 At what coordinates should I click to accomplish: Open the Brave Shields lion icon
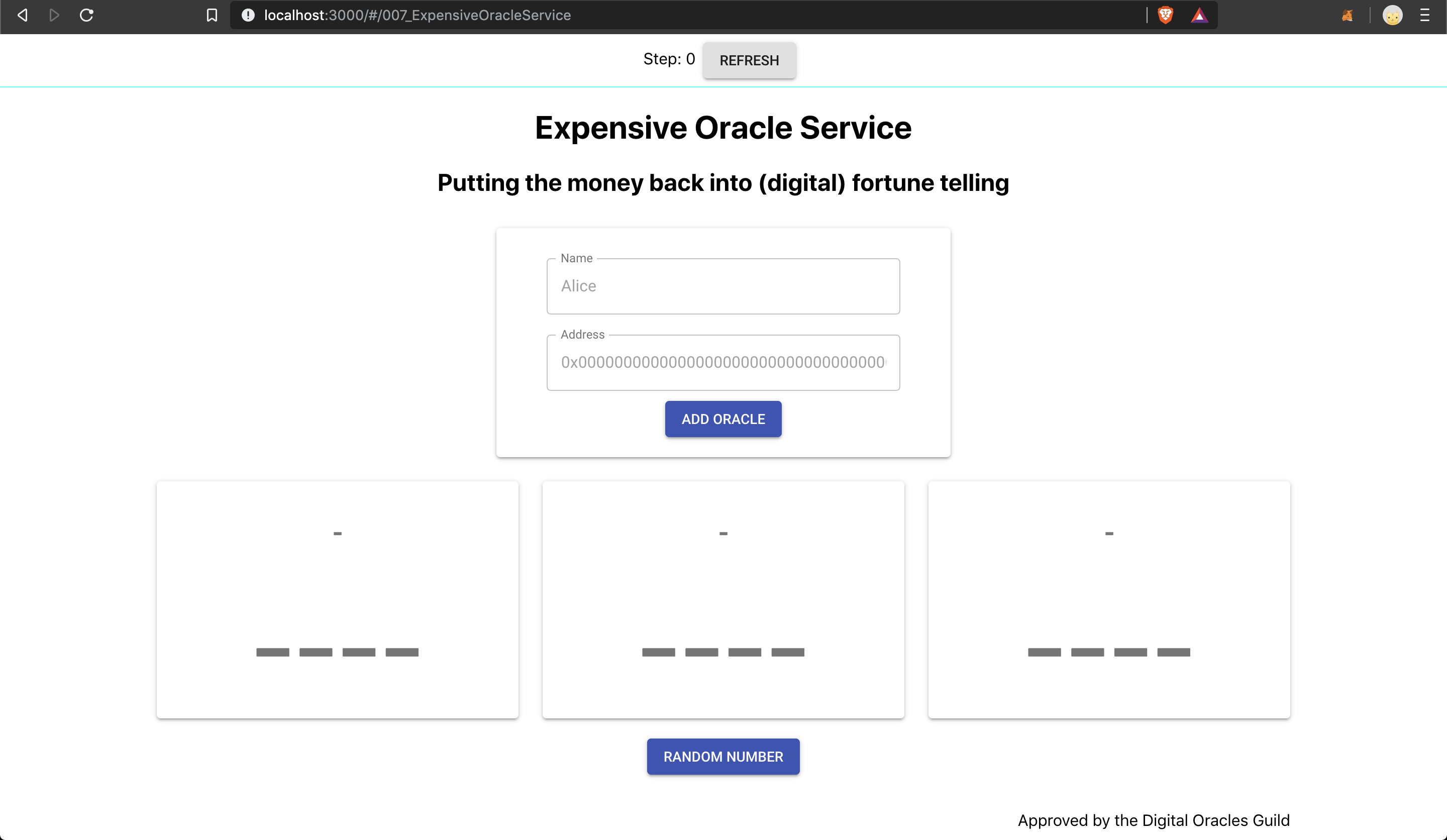[x=1165, y=16]
